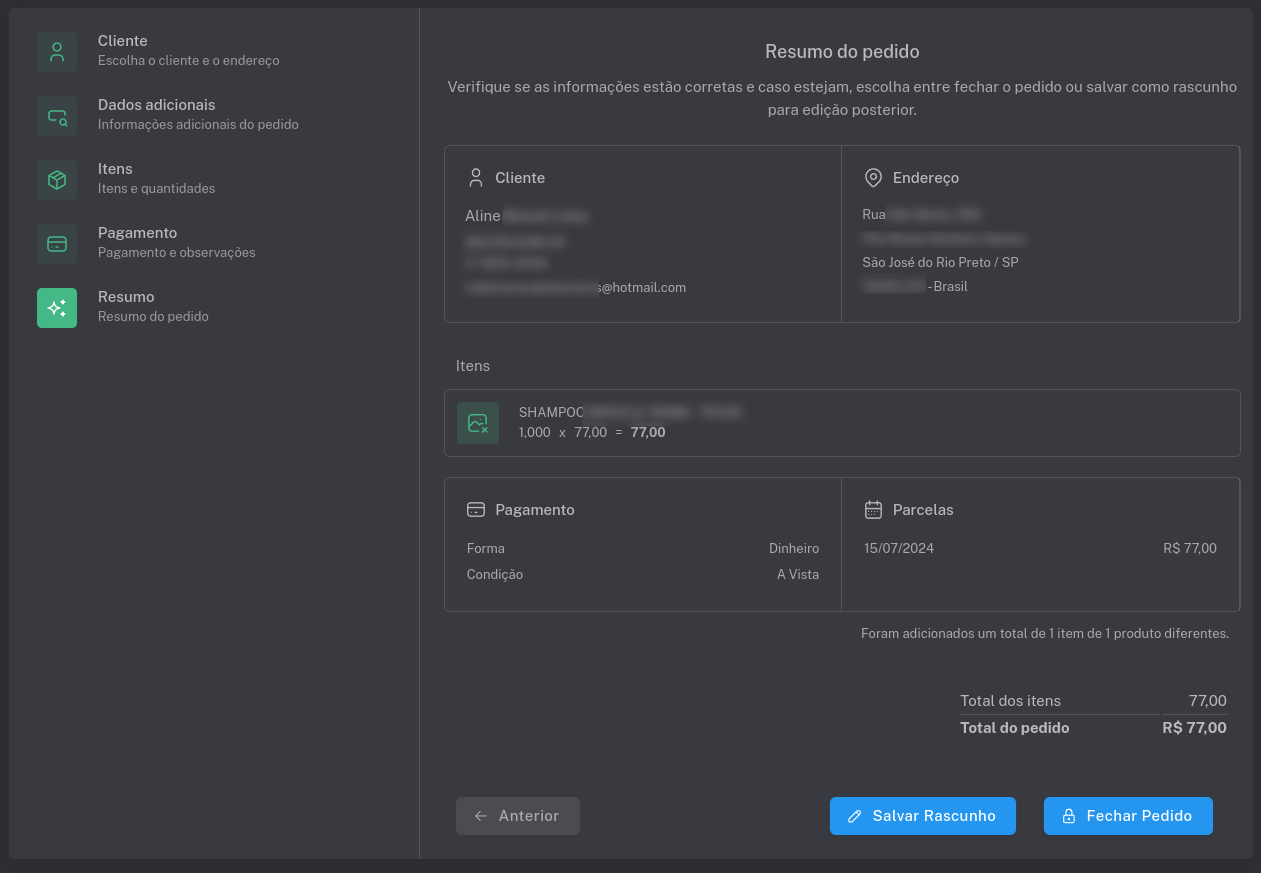Open the Cliente step label
The image size is (1261, 873).
point(123,41)
